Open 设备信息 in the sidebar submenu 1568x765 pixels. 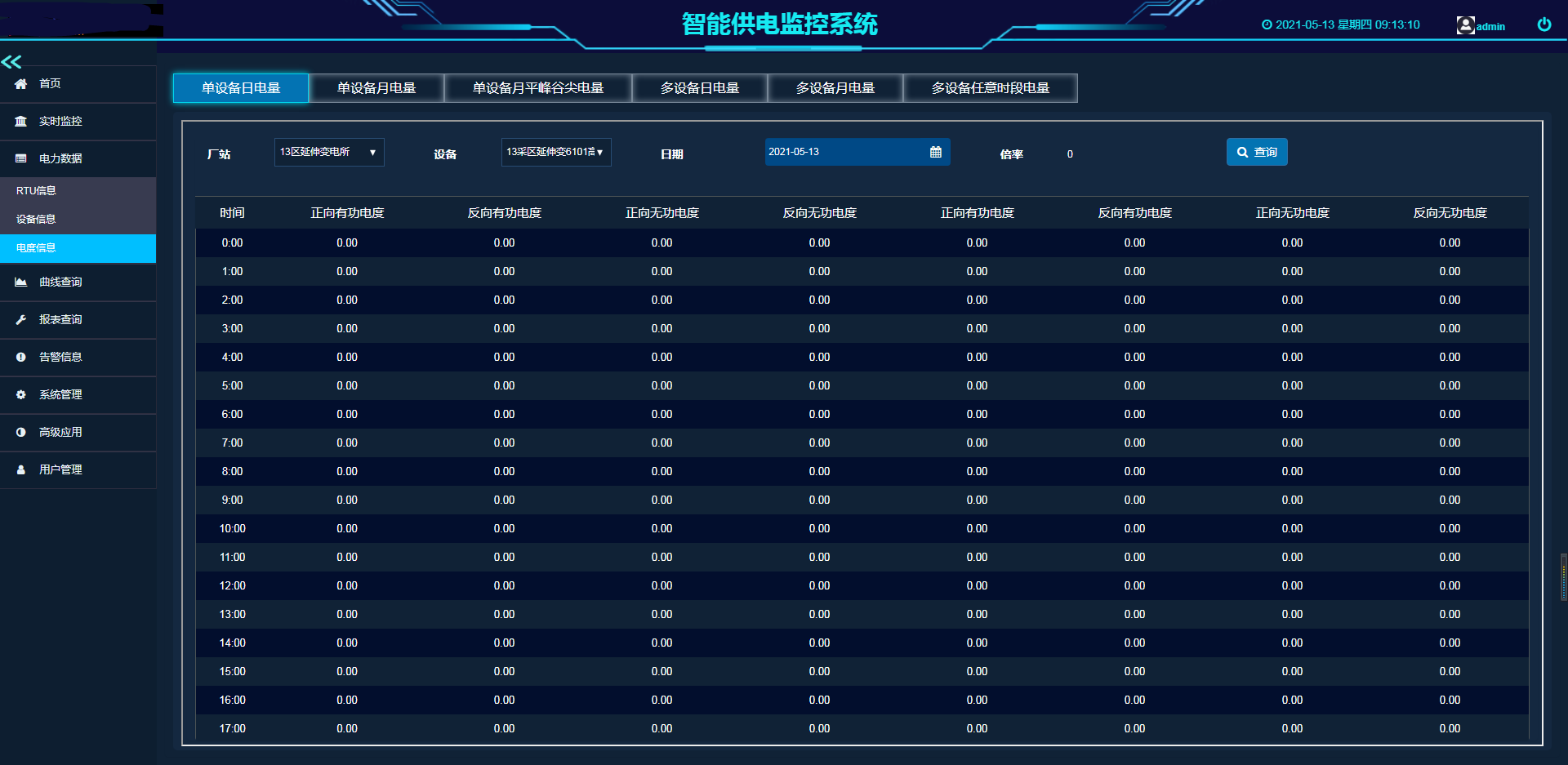click(37, 220)
